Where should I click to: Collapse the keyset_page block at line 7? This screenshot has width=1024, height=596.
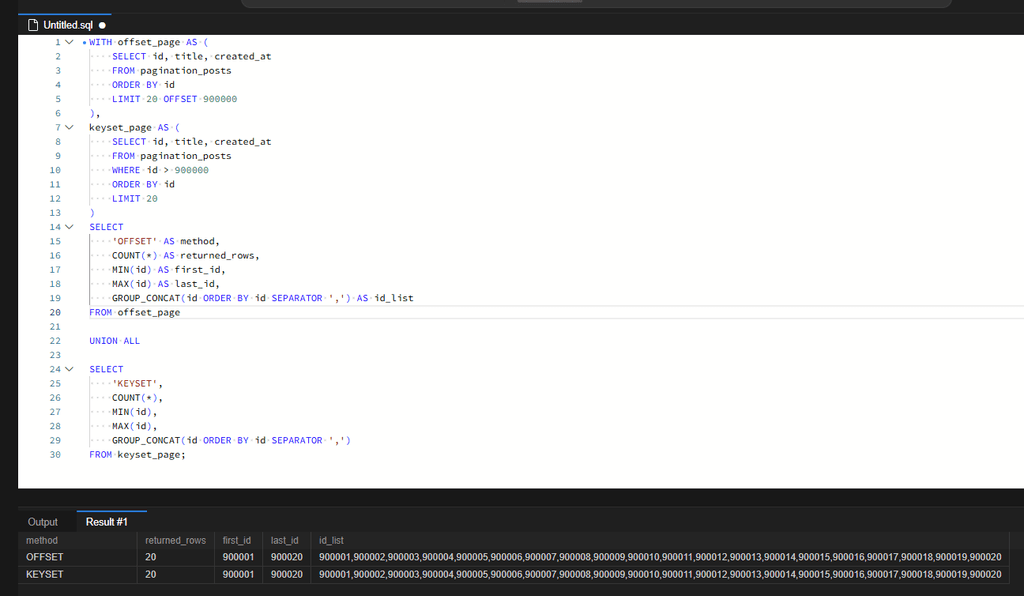click(x=69, y=127)
